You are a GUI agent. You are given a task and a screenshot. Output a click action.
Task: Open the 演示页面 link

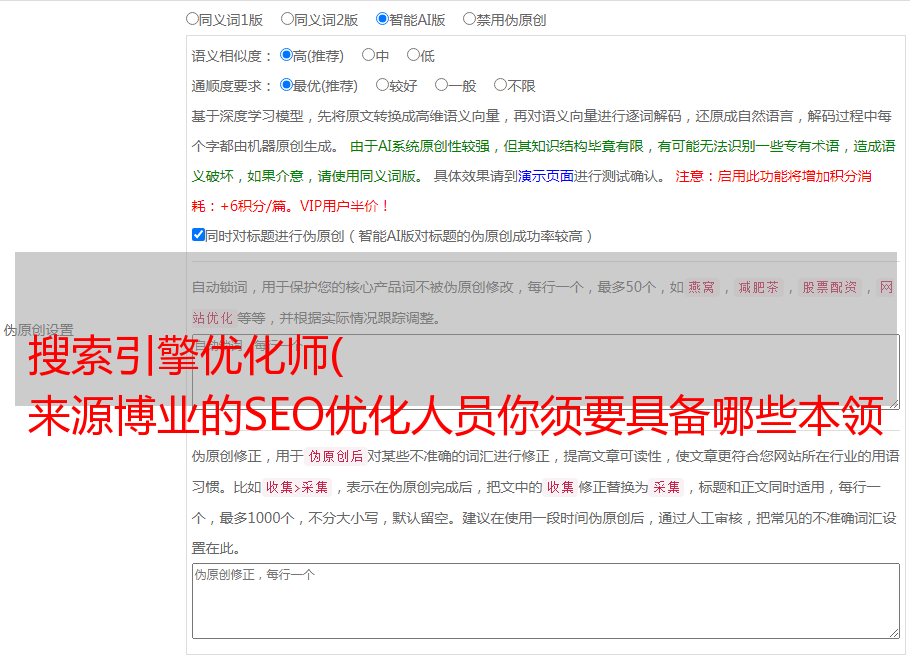545,176
